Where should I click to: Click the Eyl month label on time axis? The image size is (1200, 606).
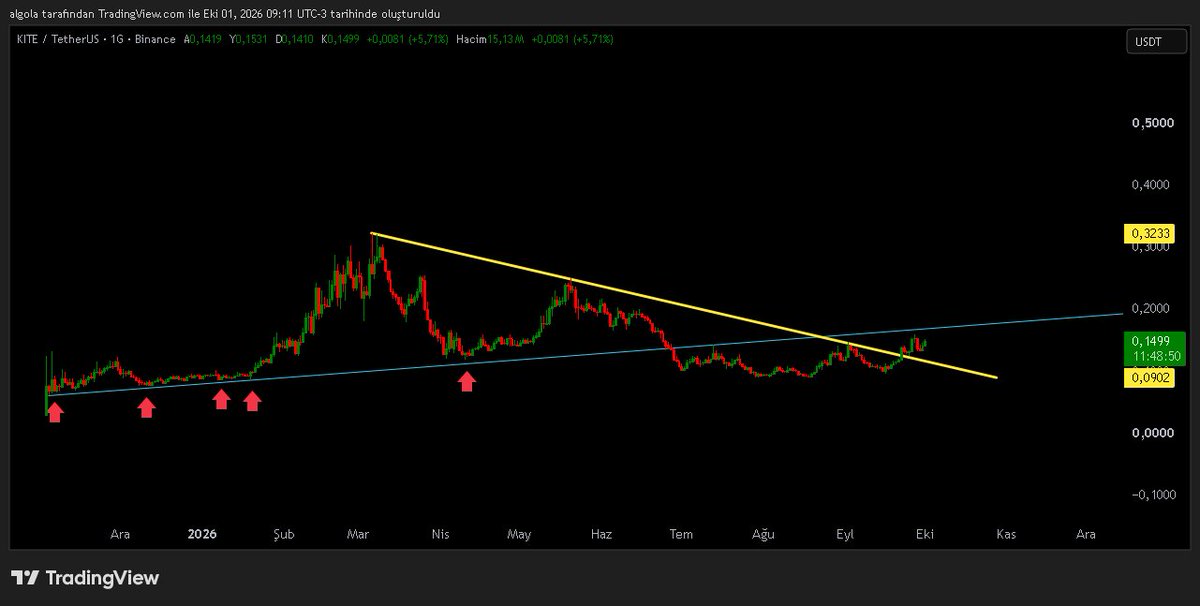pyautogui.click(x=845, y=534)
